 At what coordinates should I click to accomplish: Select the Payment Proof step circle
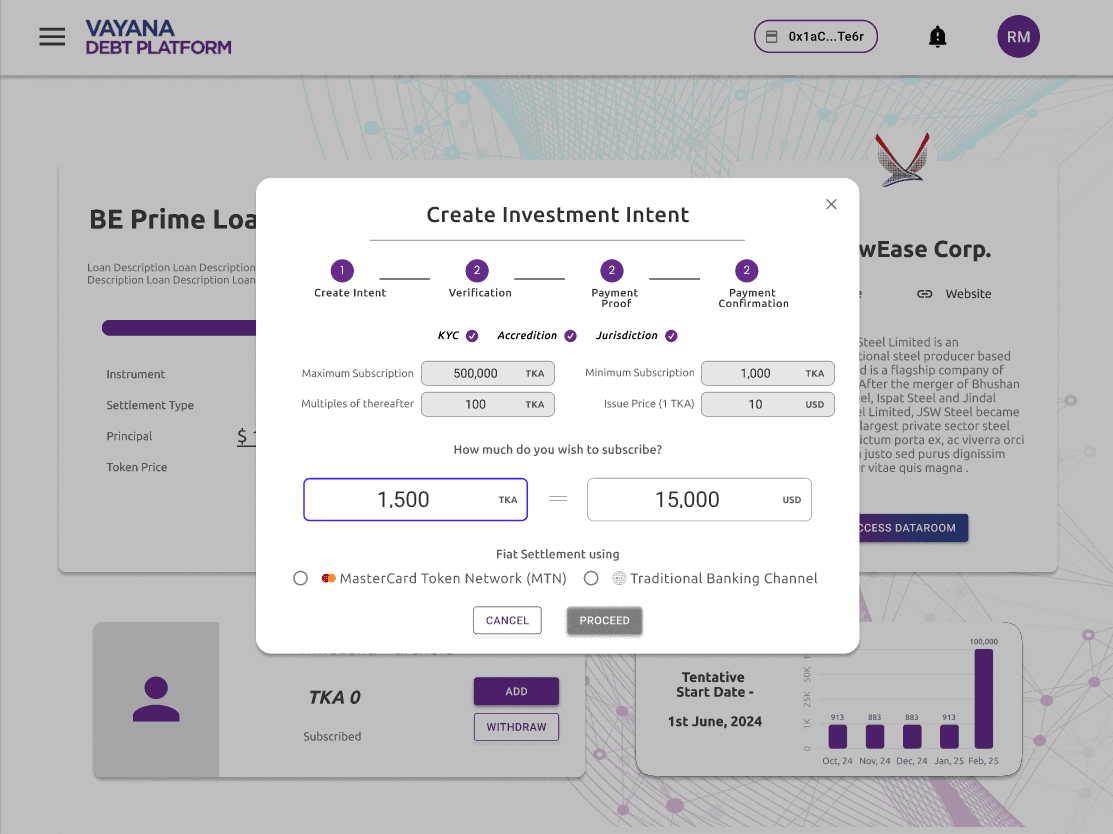[x=612, y=270]
